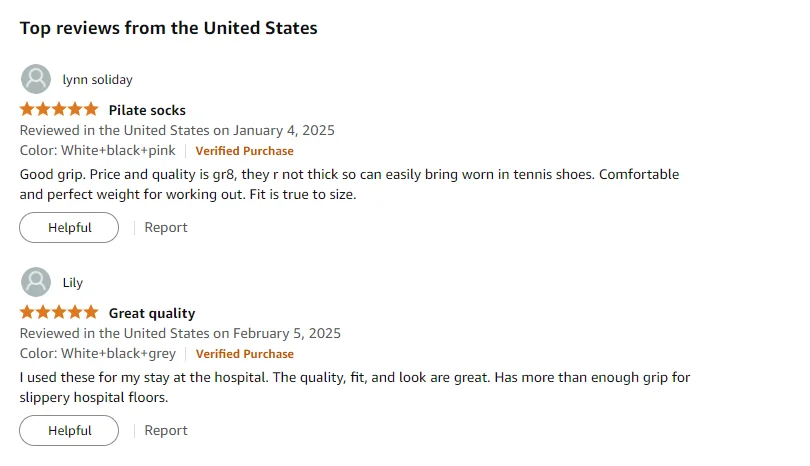Click the Color: White+black+grey label
The height and width of the screenshot is (466, 810).
[x=98, y=353]
